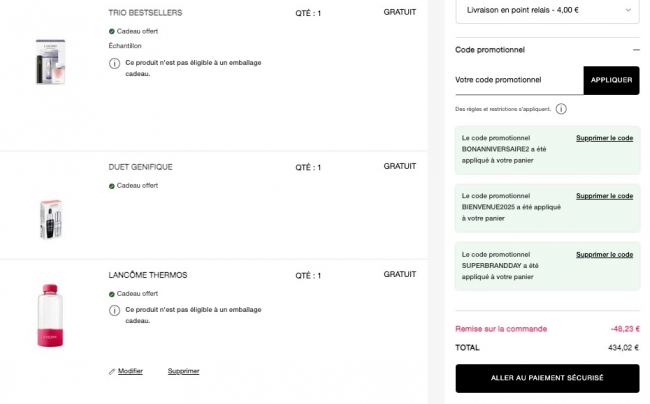Click green check icon under Lancôme Thermos
Viewport: 650px width, 404px height.
pos(112,293)
